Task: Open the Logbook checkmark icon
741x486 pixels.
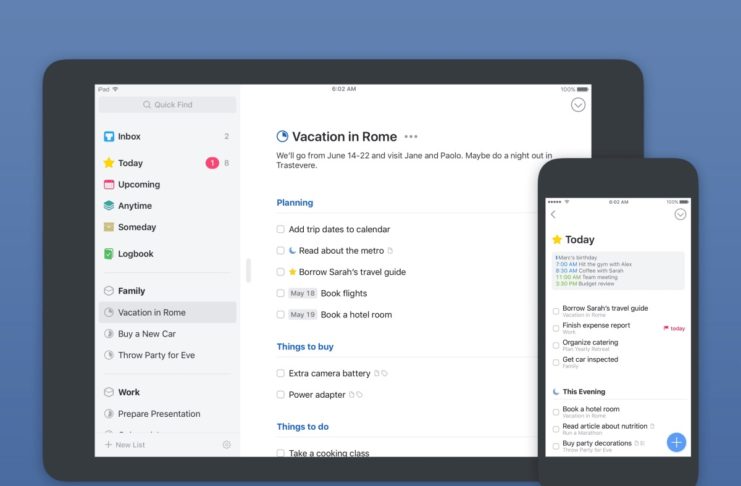Action: pyautogui.click(x=109, y=254)
